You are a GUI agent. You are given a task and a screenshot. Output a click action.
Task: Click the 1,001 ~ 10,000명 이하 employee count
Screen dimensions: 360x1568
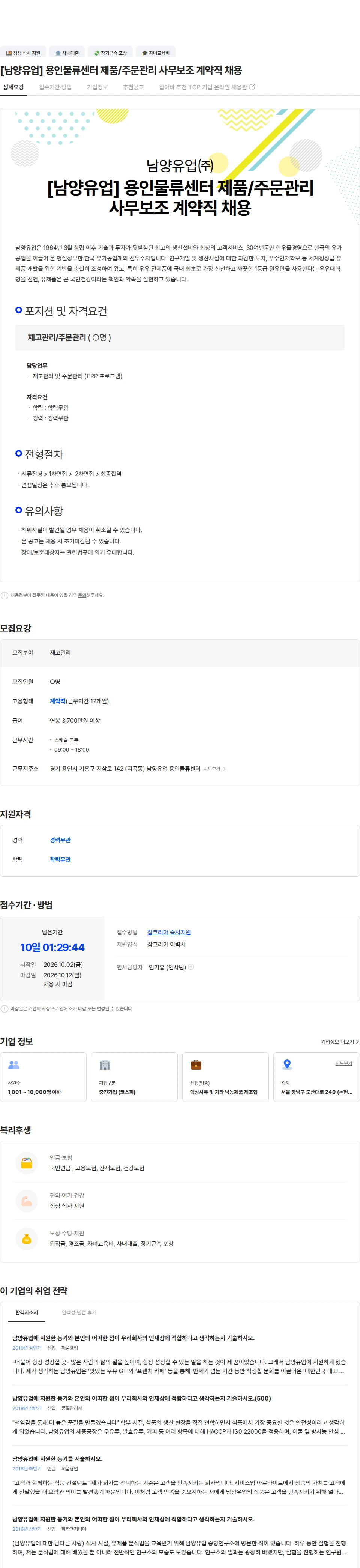(34, 1092)
